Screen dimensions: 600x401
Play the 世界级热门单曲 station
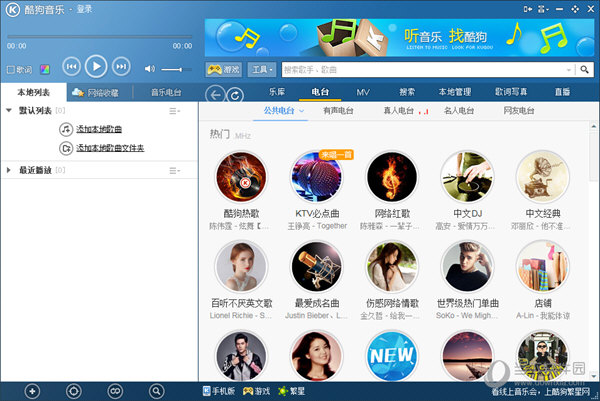pyautogui.click(x=467, y=266)
